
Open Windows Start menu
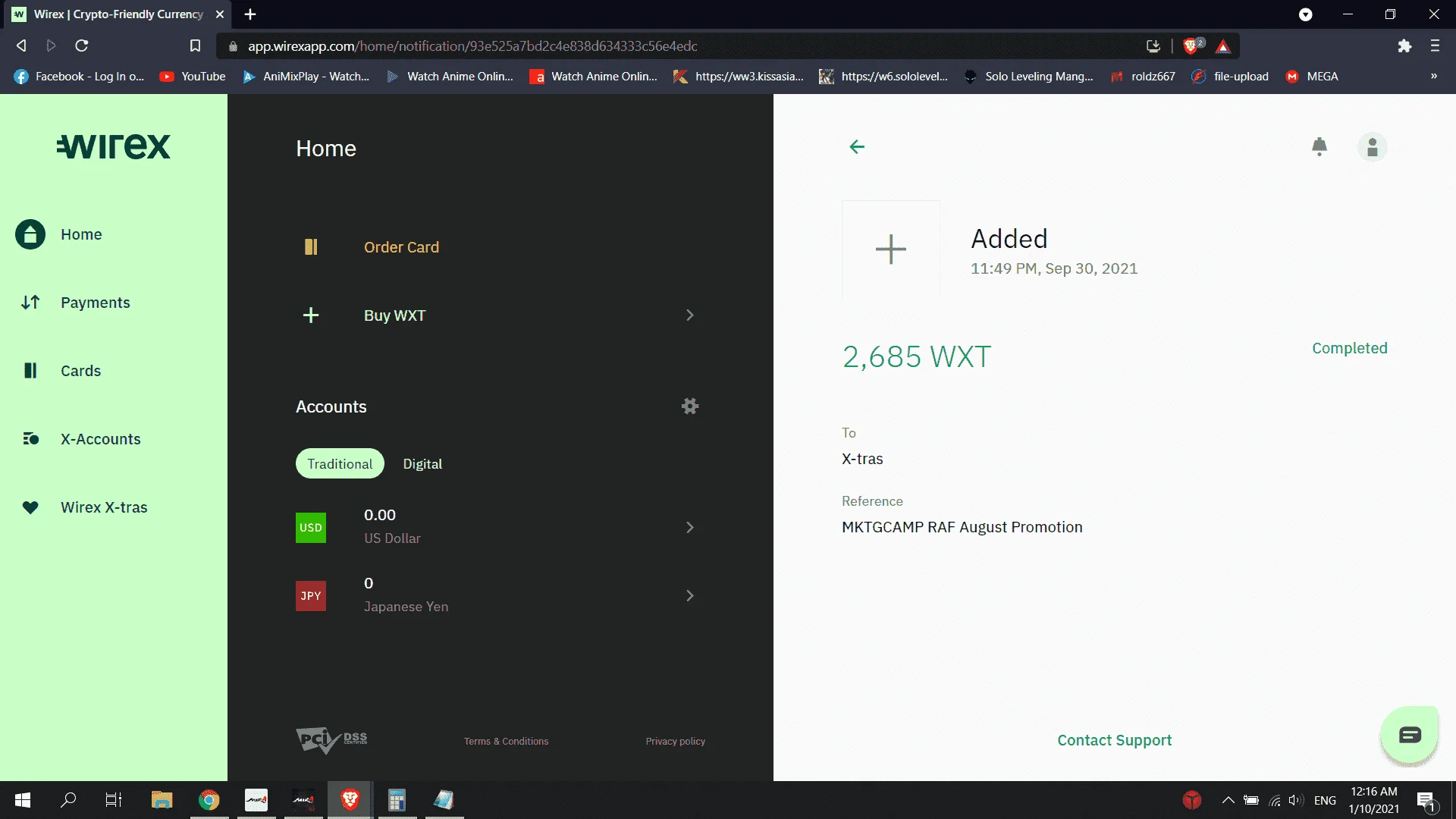point(23,800)
